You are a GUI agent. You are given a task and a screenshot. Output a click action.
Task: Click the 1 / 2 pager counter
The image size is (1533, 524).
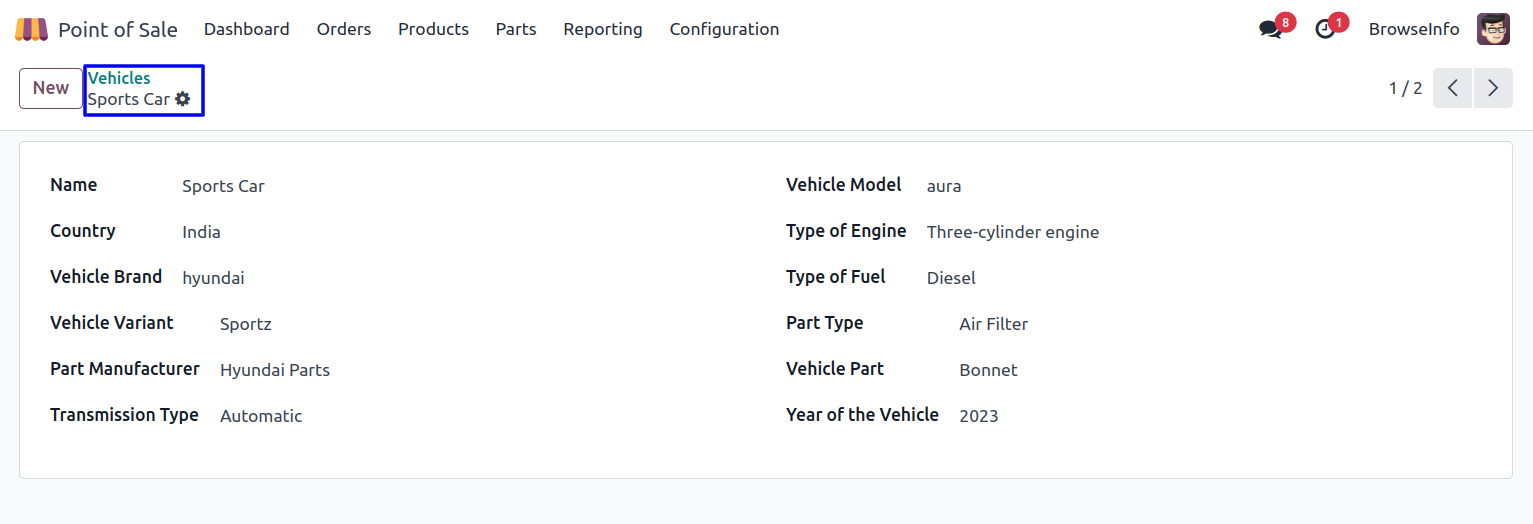(x=1405, y=88)
